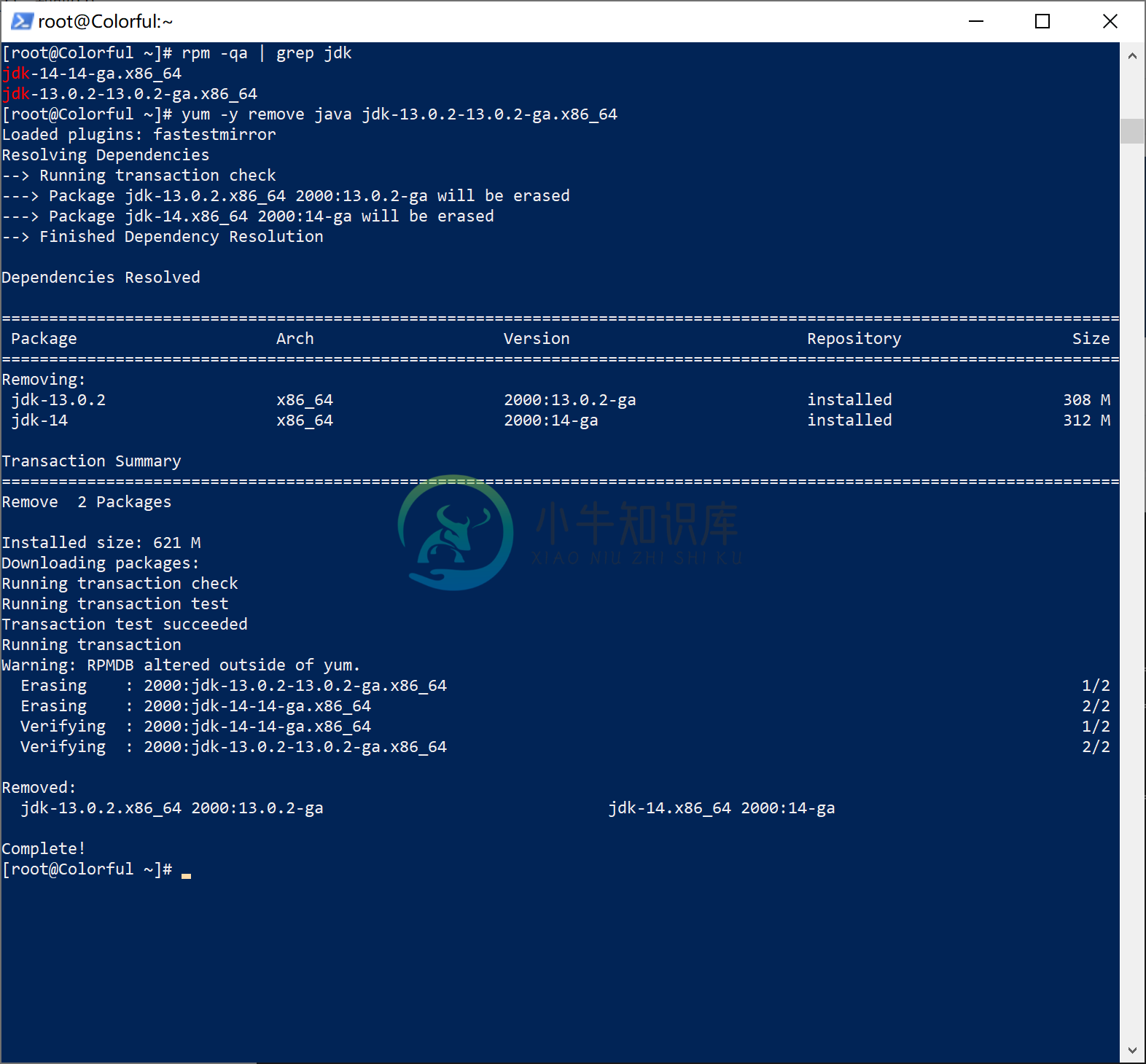Click the '312 M' size value
Image resolution: width=1146 pixels, height=1064 pixels.
point(1087,420)
